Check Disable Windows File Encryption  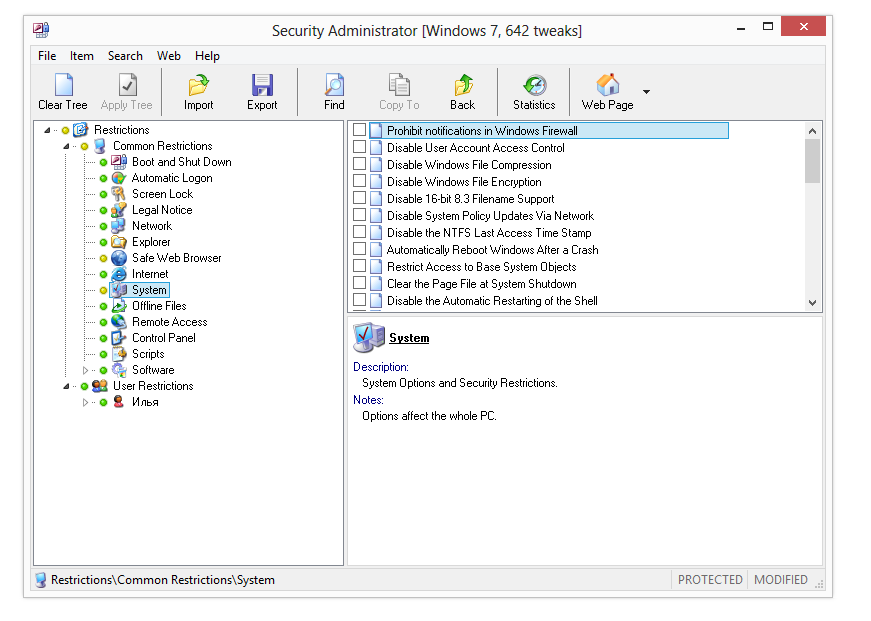(x=359, y=181)
